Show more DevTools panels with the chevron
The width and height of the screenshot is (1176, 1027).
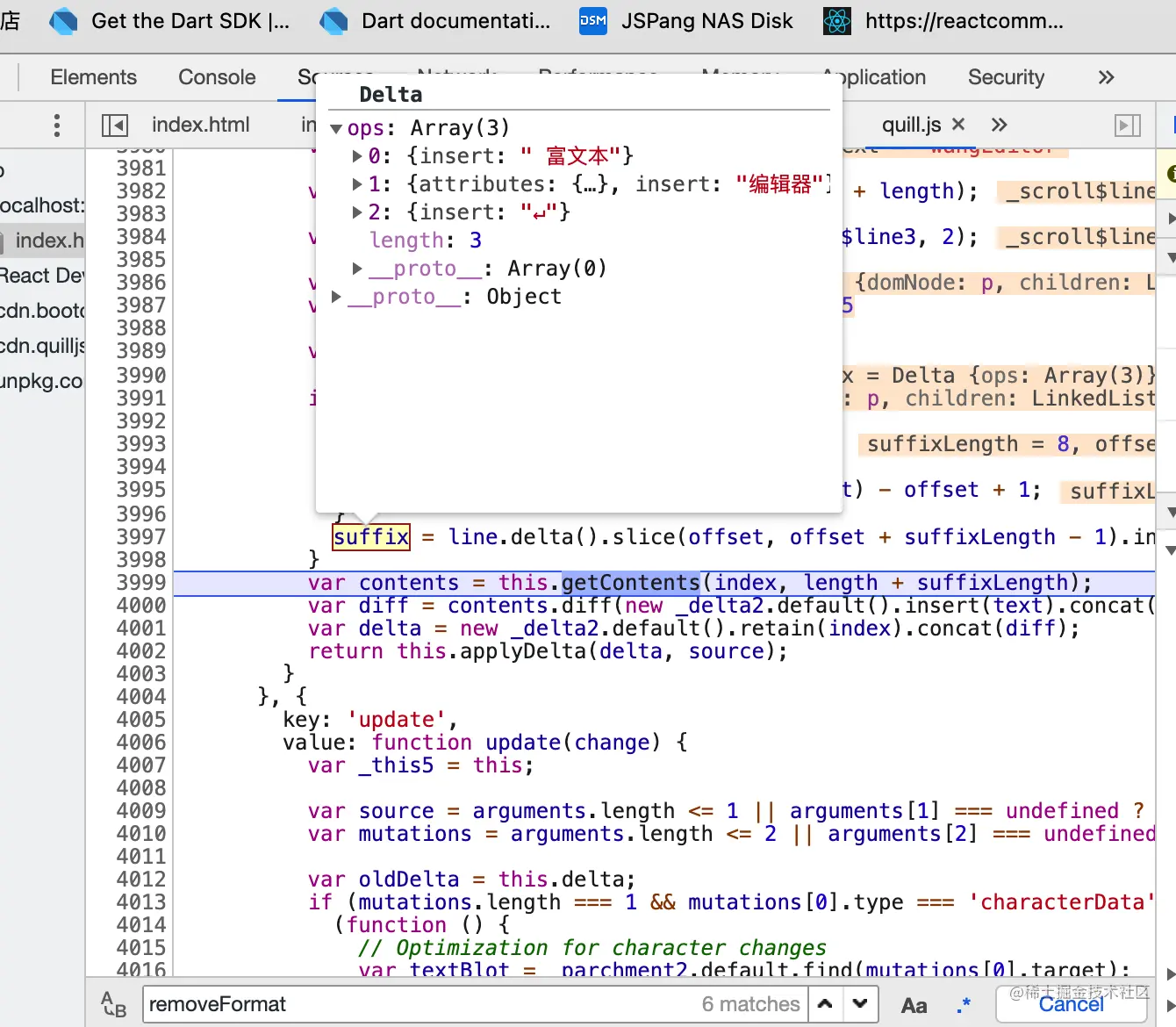1106,77
